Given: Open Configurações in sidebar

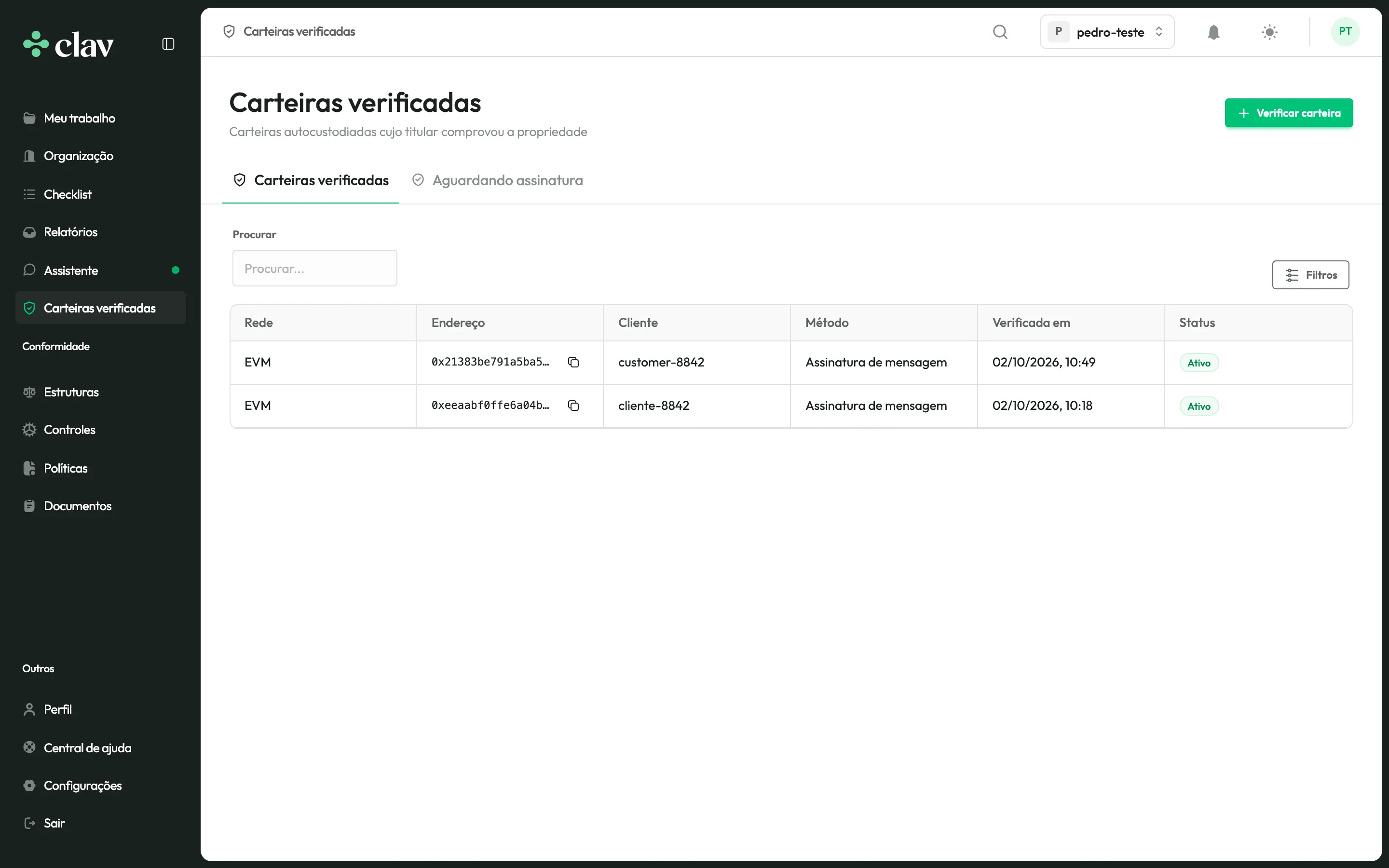Looking at the screenshot, I should tap(101, 786).
